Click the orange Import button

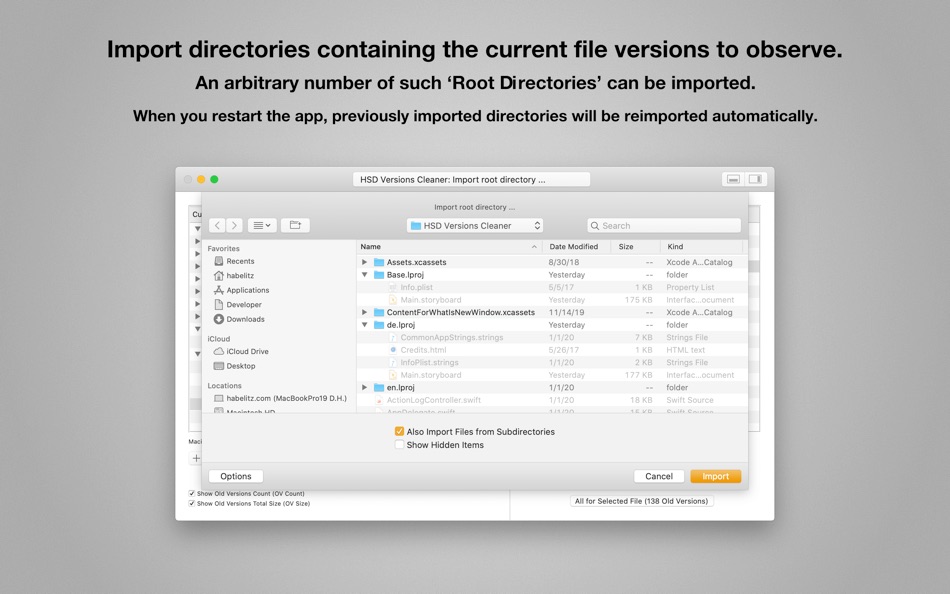click(x=716, y=476)
